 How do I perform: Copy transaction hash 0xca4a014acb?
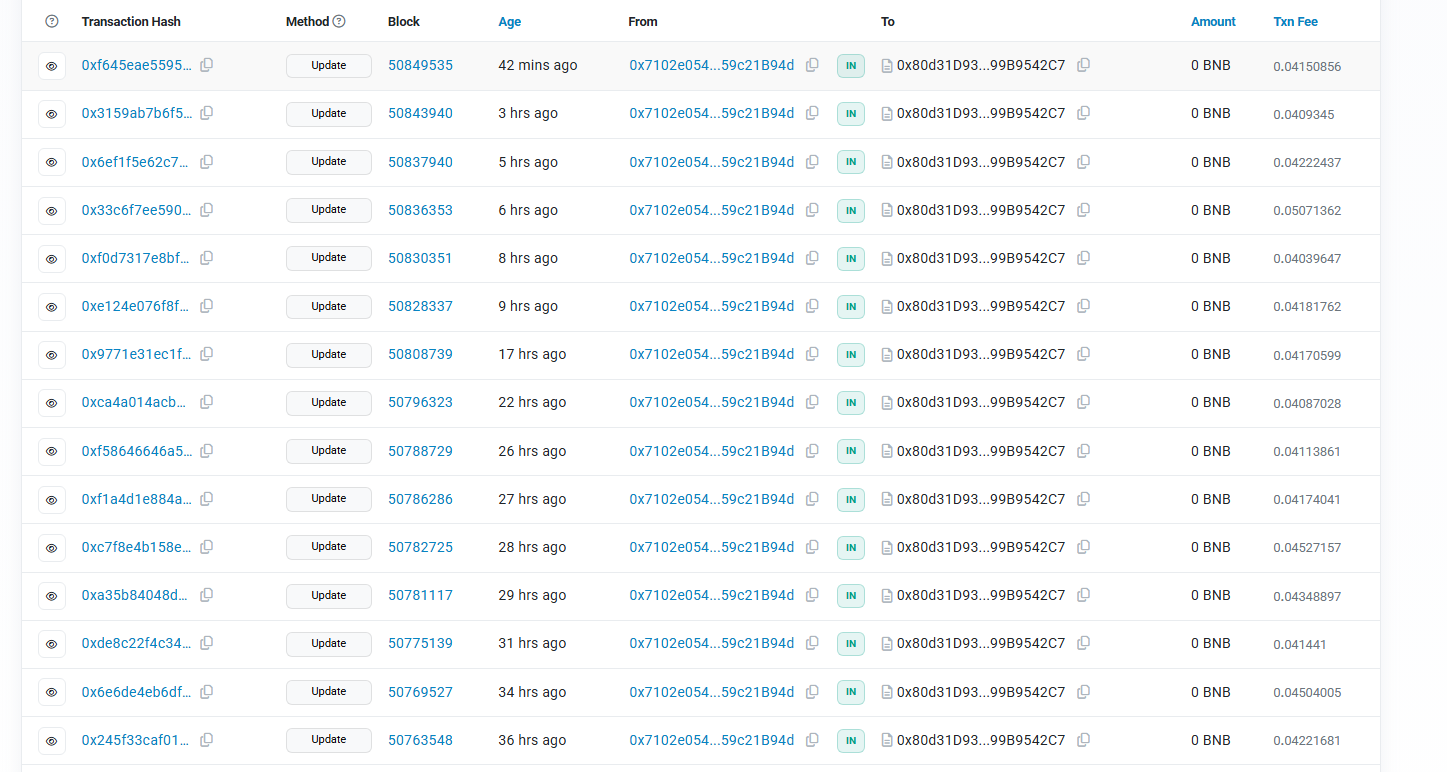[207, 402]
